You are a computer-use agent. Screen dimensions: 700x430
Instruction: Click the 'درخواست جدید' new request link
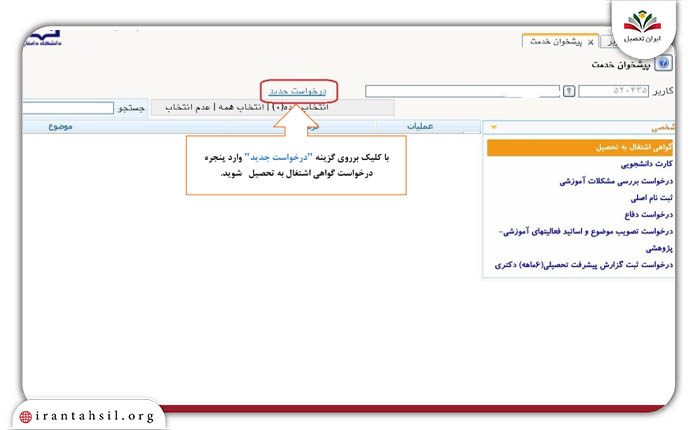[x=297, y=91]
